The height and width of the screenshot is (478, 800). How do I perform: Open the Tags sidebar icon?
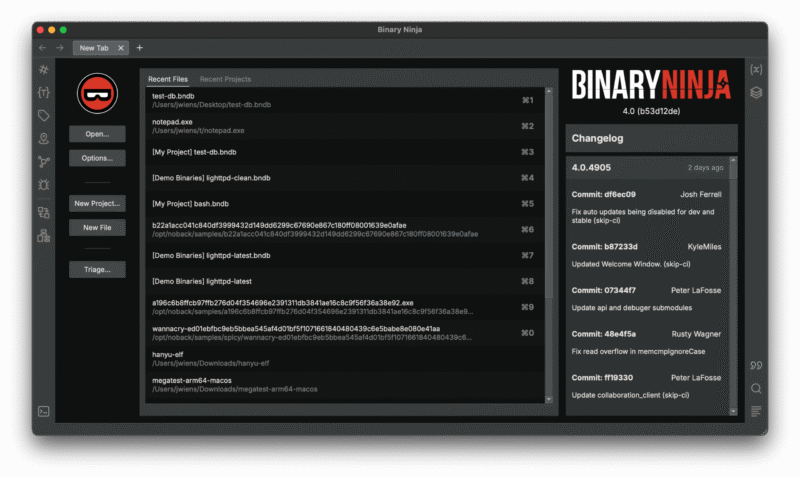44,116
